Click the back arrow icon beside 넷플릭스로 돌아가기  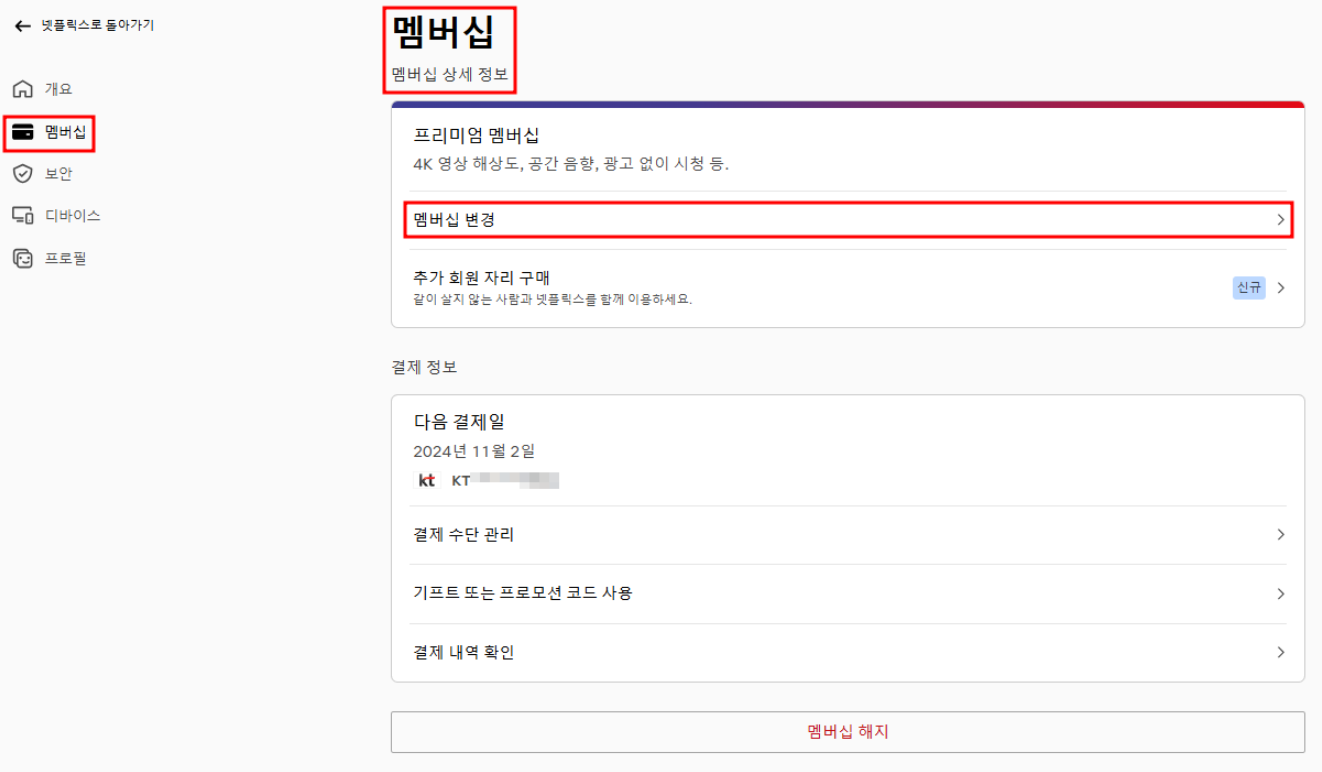pyautogui.click(x=22, y=26)
